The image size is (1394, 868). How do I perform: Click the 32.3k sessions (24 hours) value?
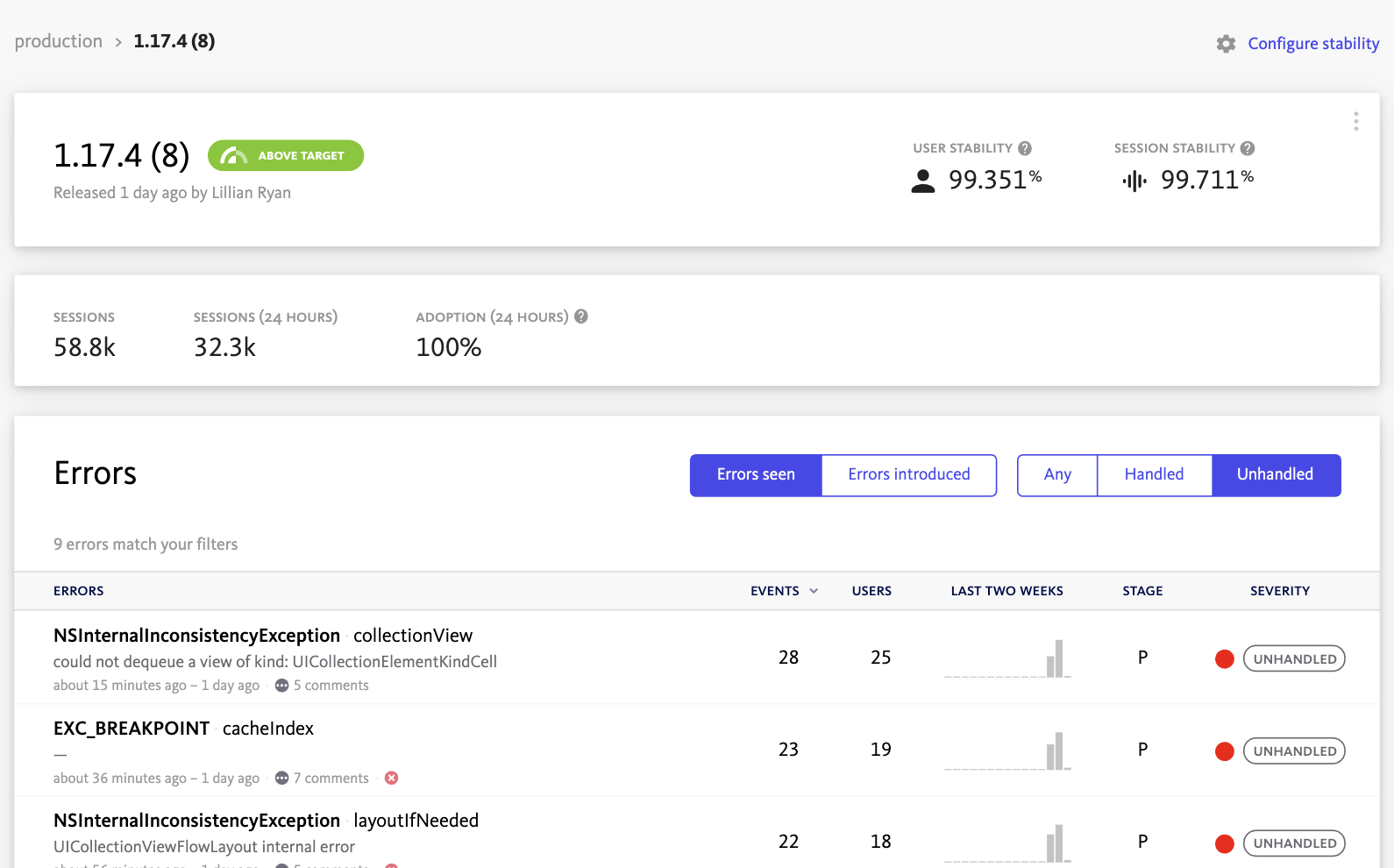point(224,348)
